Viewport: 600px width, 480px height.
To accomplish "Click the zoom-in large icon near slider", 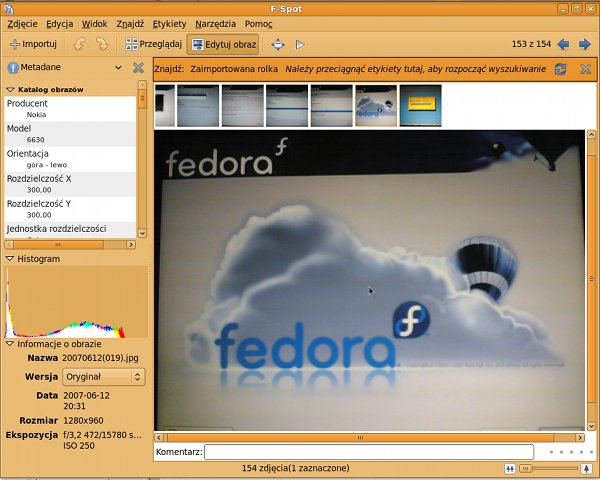I will [x=587, y=468].
